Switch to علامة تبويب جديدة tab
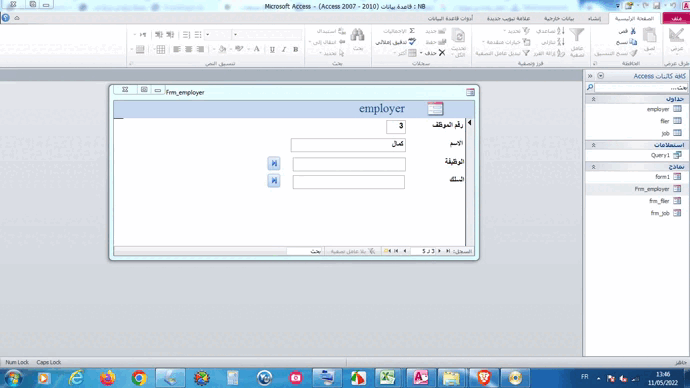Screen dimensions: 690x388 click(508, 18)
